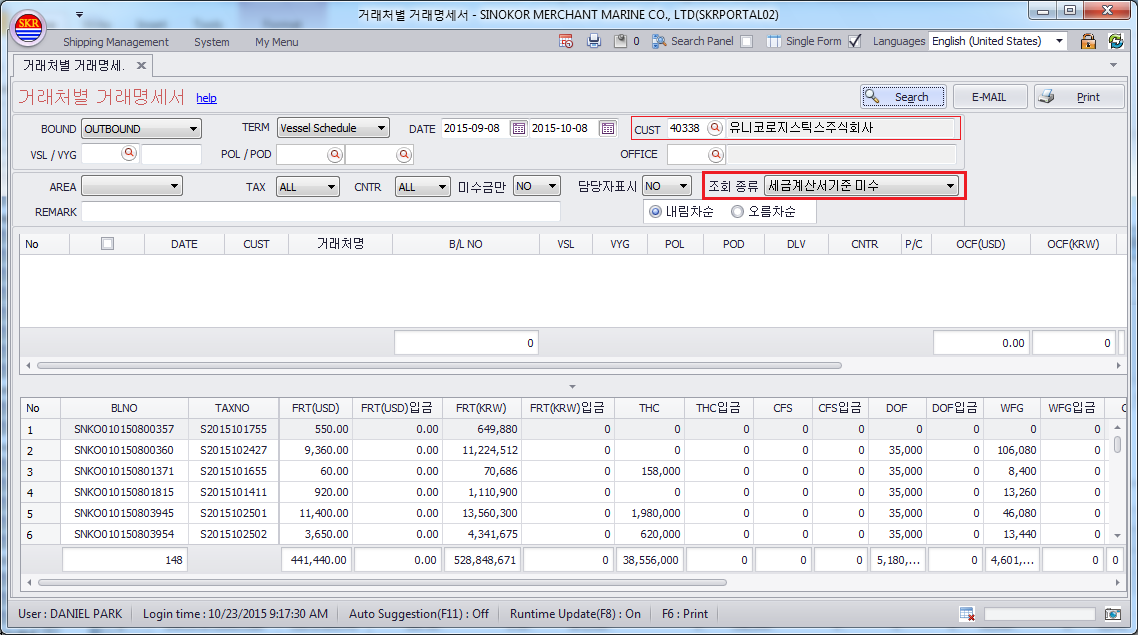Open the quick access arrow beside the SKR logo
1138x635 pixels.
(79, 15)
